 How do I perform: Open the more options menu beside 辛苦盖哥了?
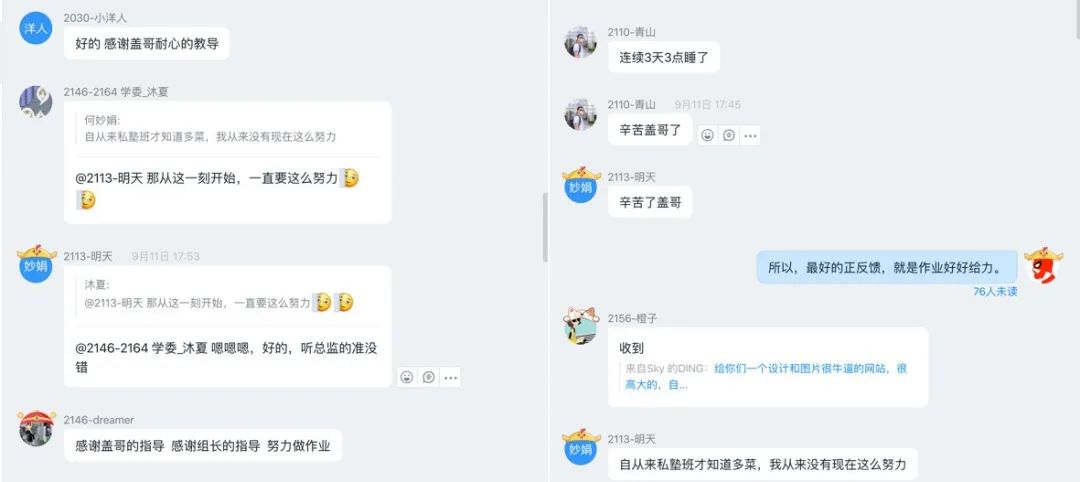point(750,135)
